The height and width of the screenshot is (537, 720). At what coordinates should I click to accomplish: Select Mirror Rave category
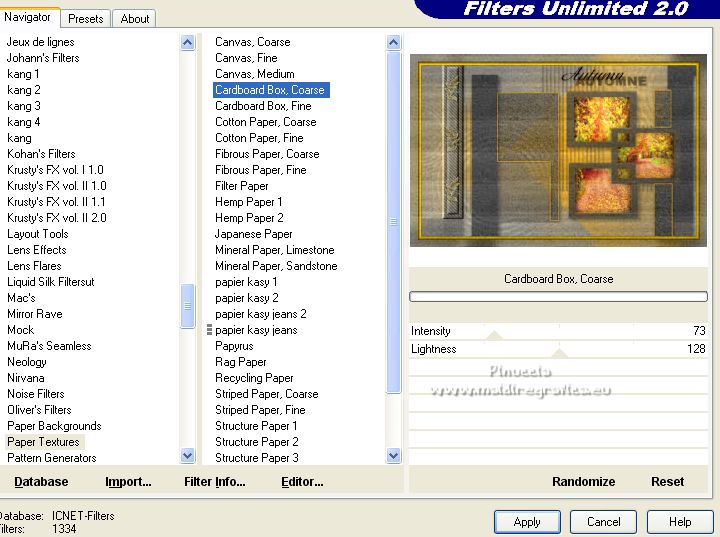35,314
